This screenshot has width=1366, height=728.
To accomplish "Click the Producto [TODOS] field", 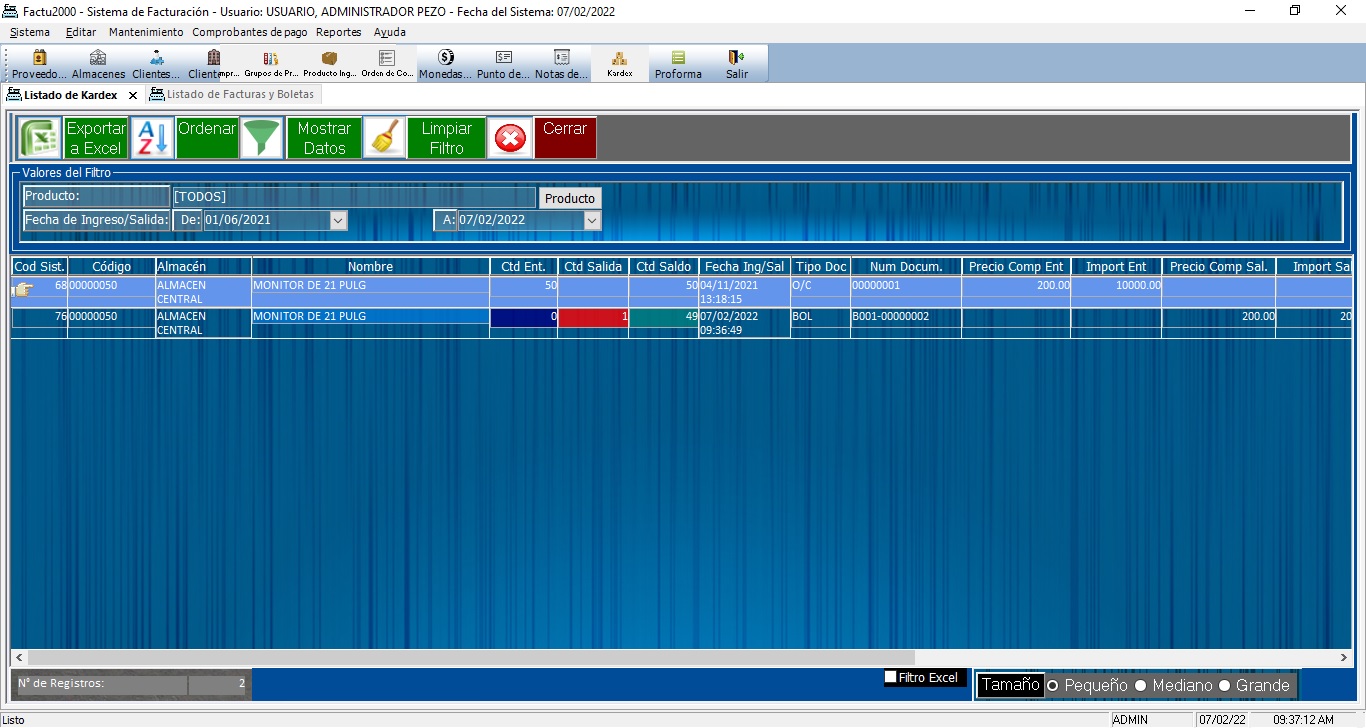I will click(x=354, y=197).
